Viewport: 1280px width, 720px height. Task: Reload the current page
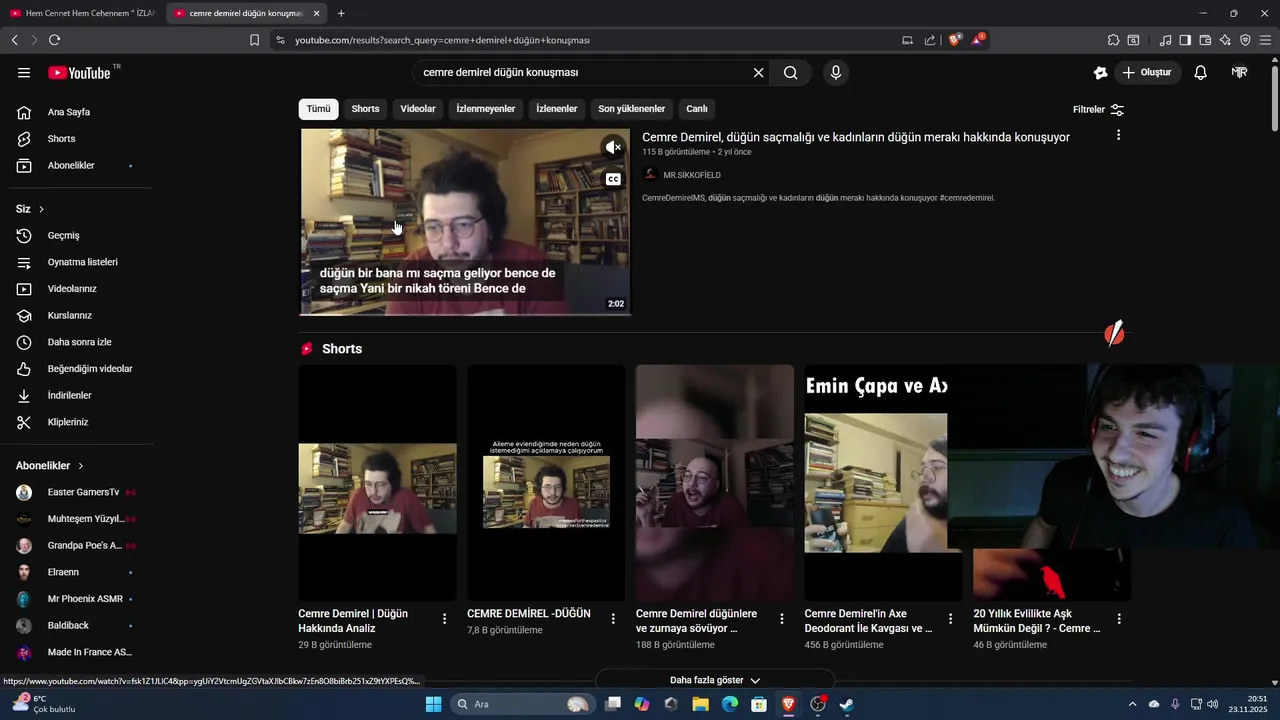point(54,40)
